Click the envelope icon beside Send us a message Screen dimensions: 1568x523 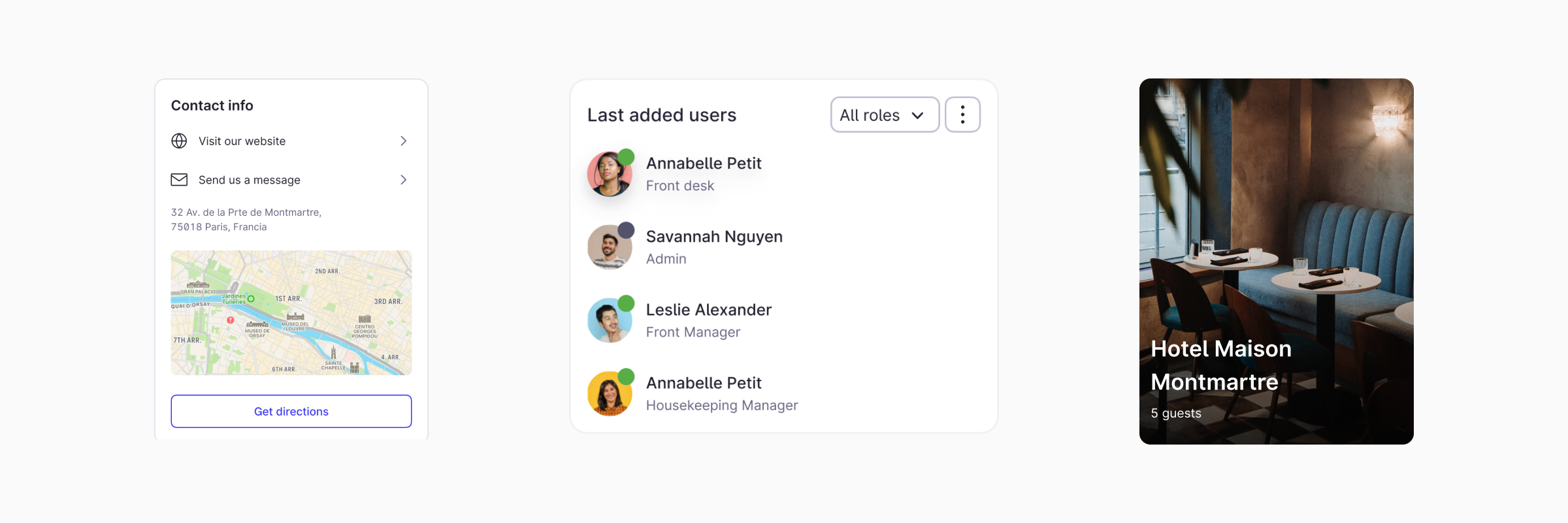(x=179, y=180)
